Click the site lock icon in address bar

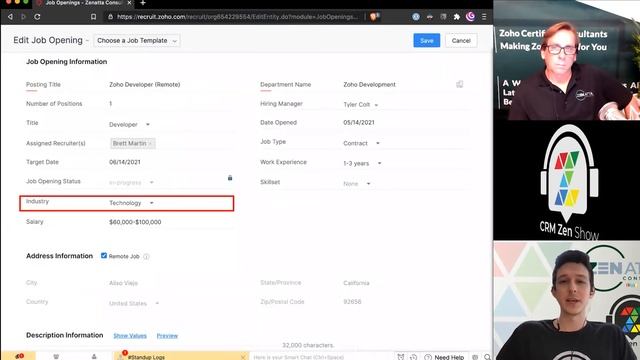point(111,17)
